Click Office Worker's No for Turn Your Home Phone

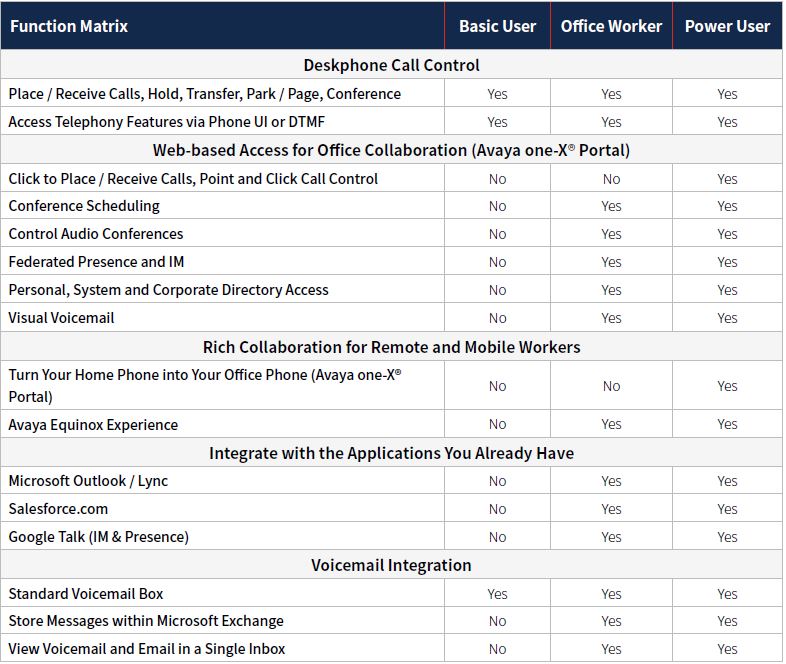click(x=611, y=386)
